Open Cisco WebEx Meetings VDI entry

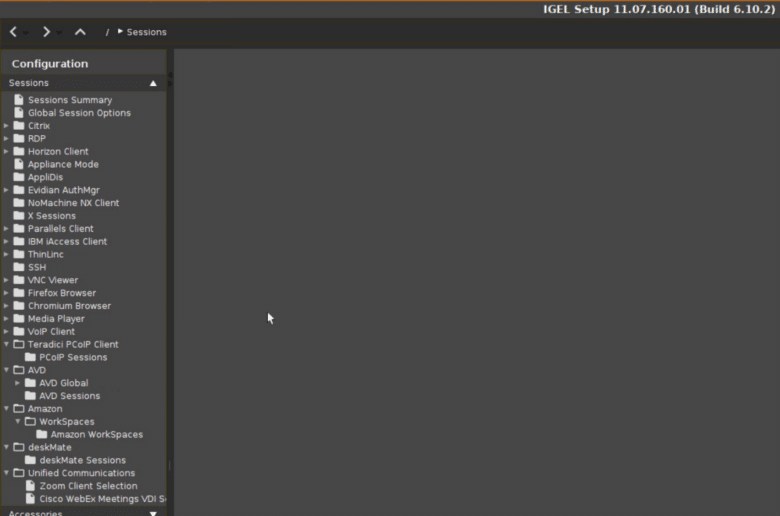pos(102,499)
